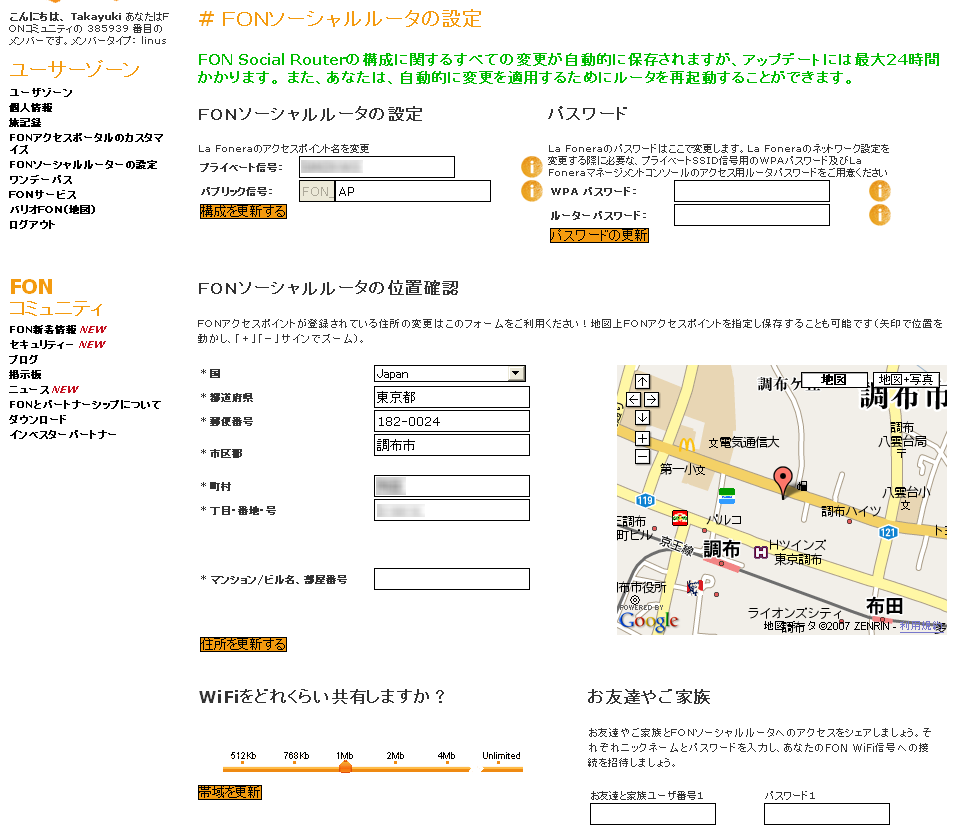Open ワンデーパス sidebar link
This screenshot has width=964, height=830.
click(x=41, y=180)
